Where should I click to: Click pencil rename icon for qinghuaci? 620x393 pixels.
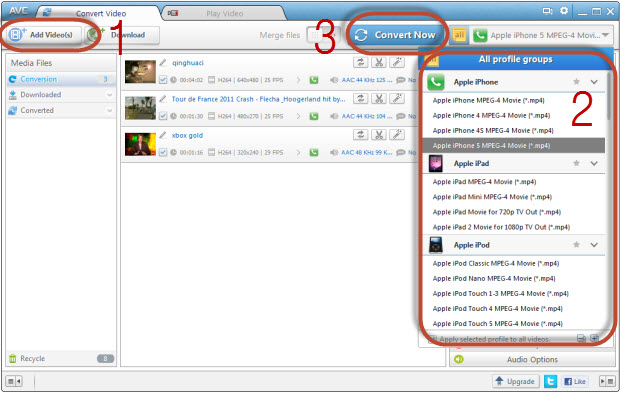pyautogui.click(x=163, y=62)
